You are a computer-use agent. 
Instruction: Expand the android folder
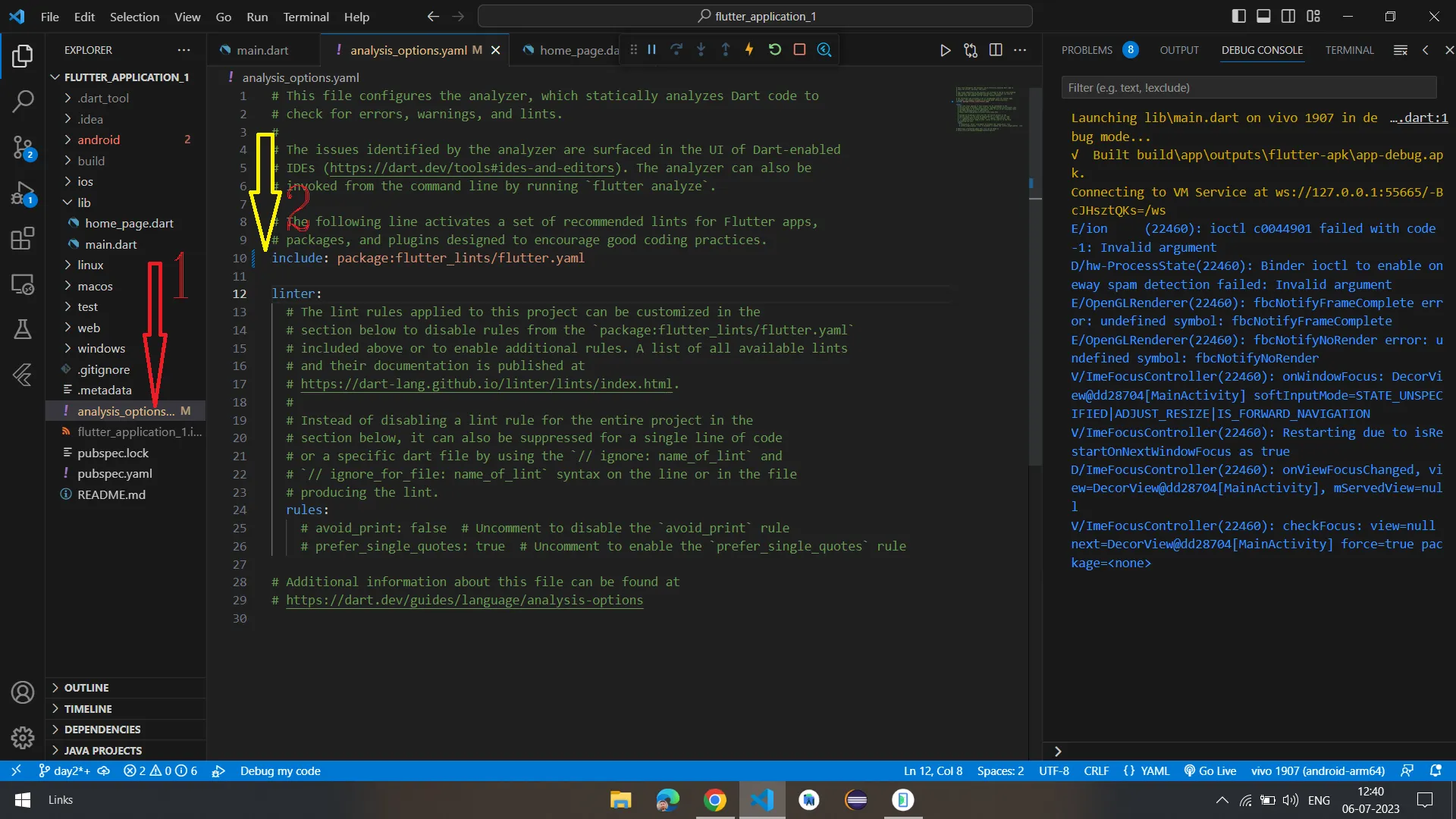99,140
